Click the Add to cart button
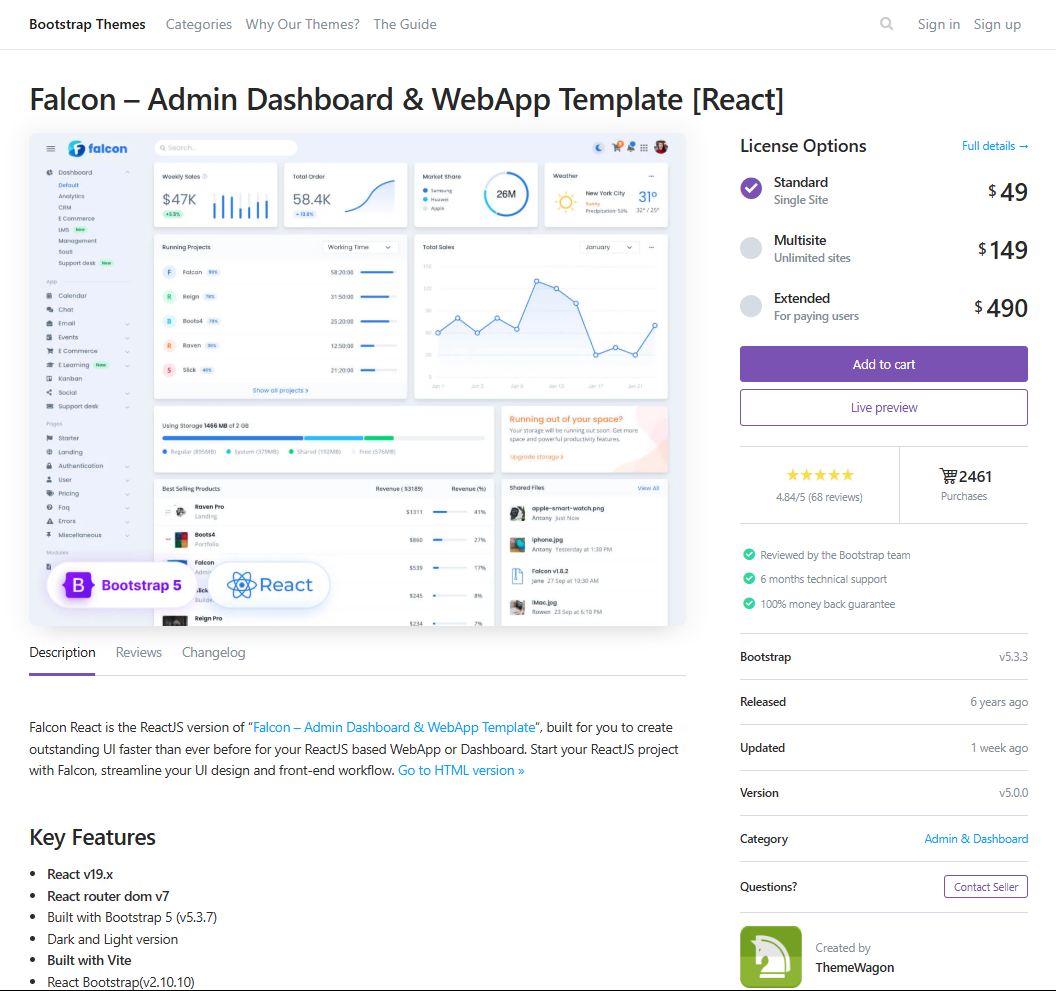The height and width of the screenshot is (991, 1056). [884, 364]
